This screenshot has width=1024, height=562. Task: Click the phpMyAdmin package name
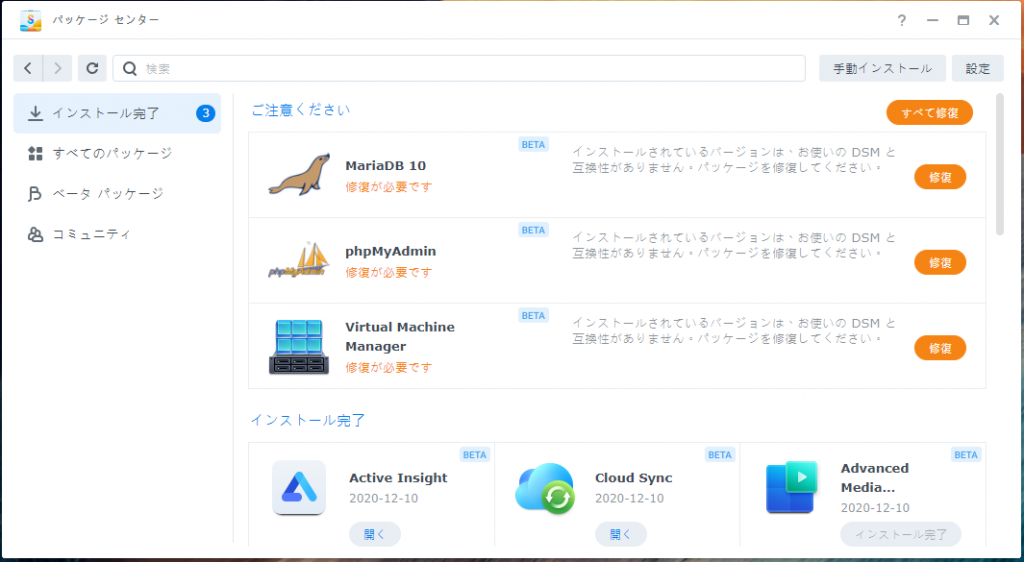coord(391,251)
